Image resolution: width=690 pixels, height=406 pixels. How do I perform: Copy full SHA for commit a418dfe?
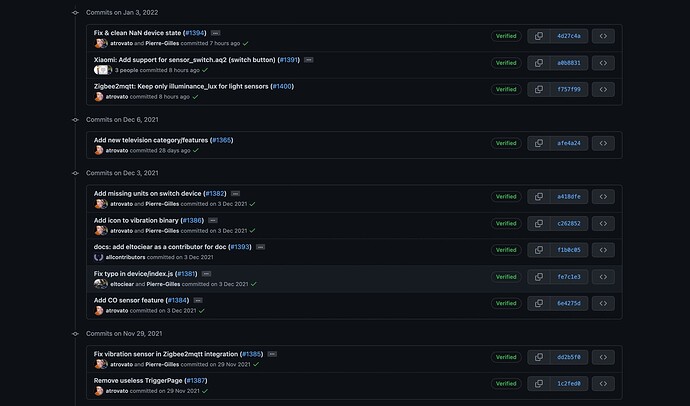pos(539,197)
